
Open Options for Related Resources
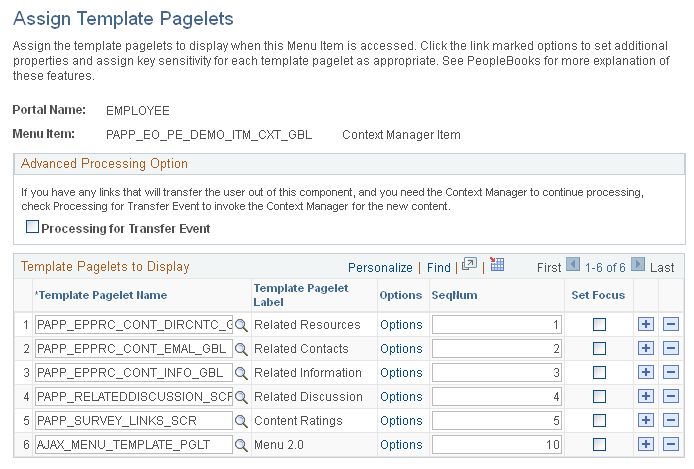pyautogui.click(x=401, y=325)
